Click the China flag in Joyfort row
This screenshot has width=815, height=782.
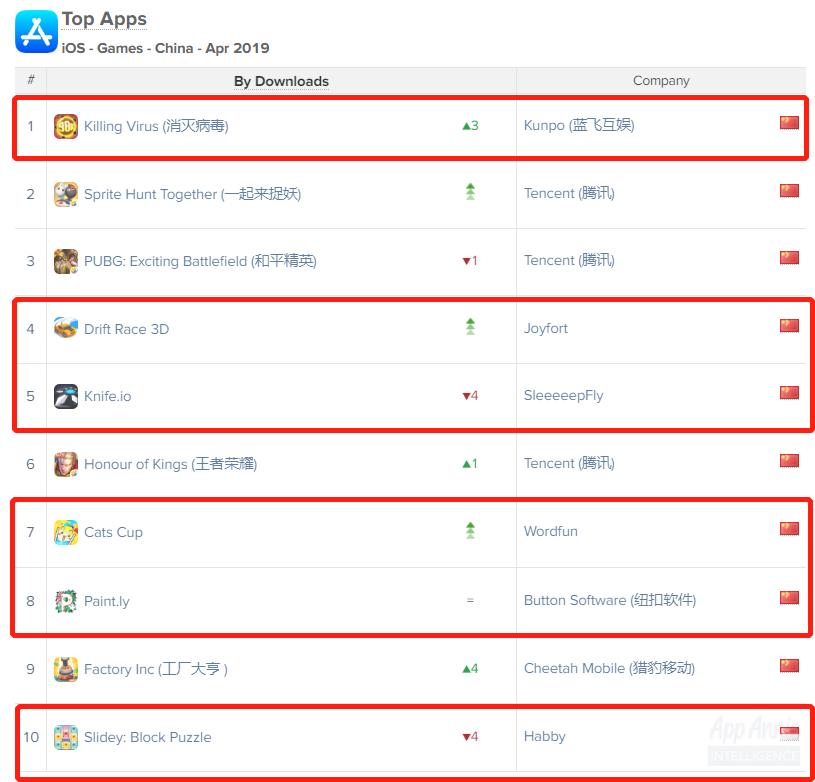pos(789,326)
